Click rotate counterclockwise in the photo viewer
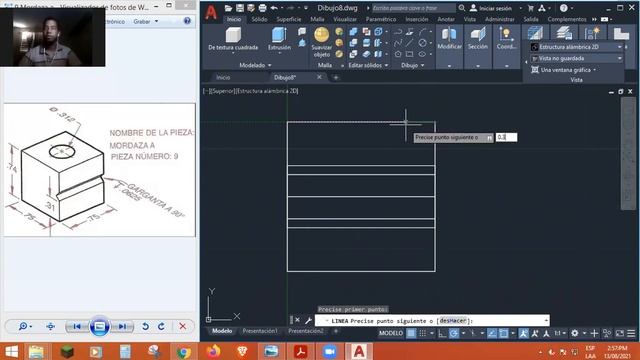This screenshot has width=640, height=360. (x=145, y=327)
